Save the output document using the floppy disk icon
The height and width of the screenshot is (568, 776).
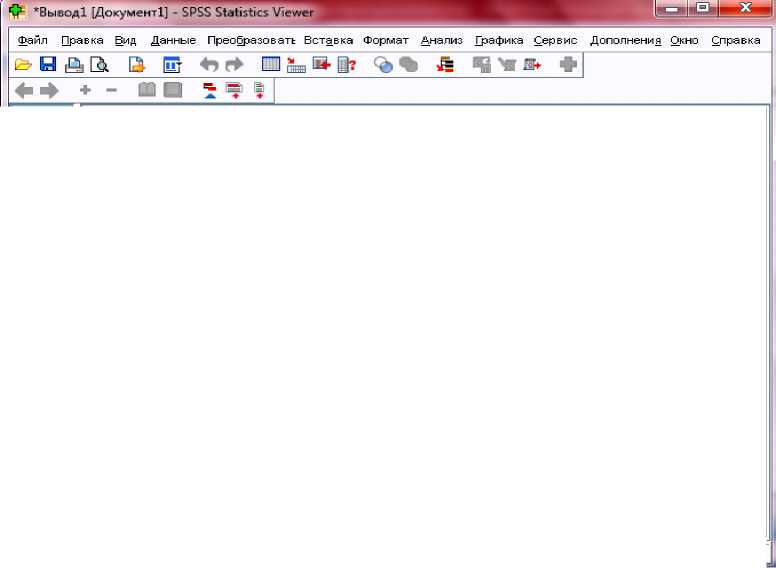click(x=47, y=65)
